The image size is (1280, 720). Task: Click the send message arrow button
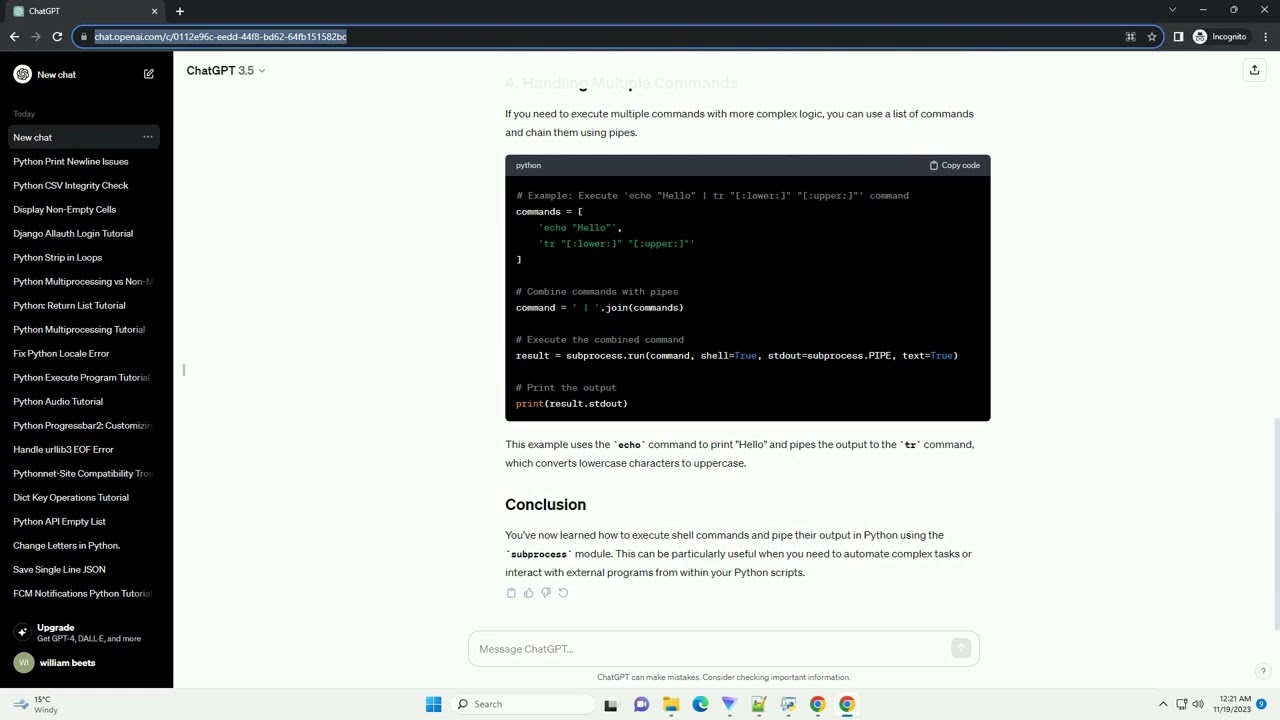tap(961, 649)
